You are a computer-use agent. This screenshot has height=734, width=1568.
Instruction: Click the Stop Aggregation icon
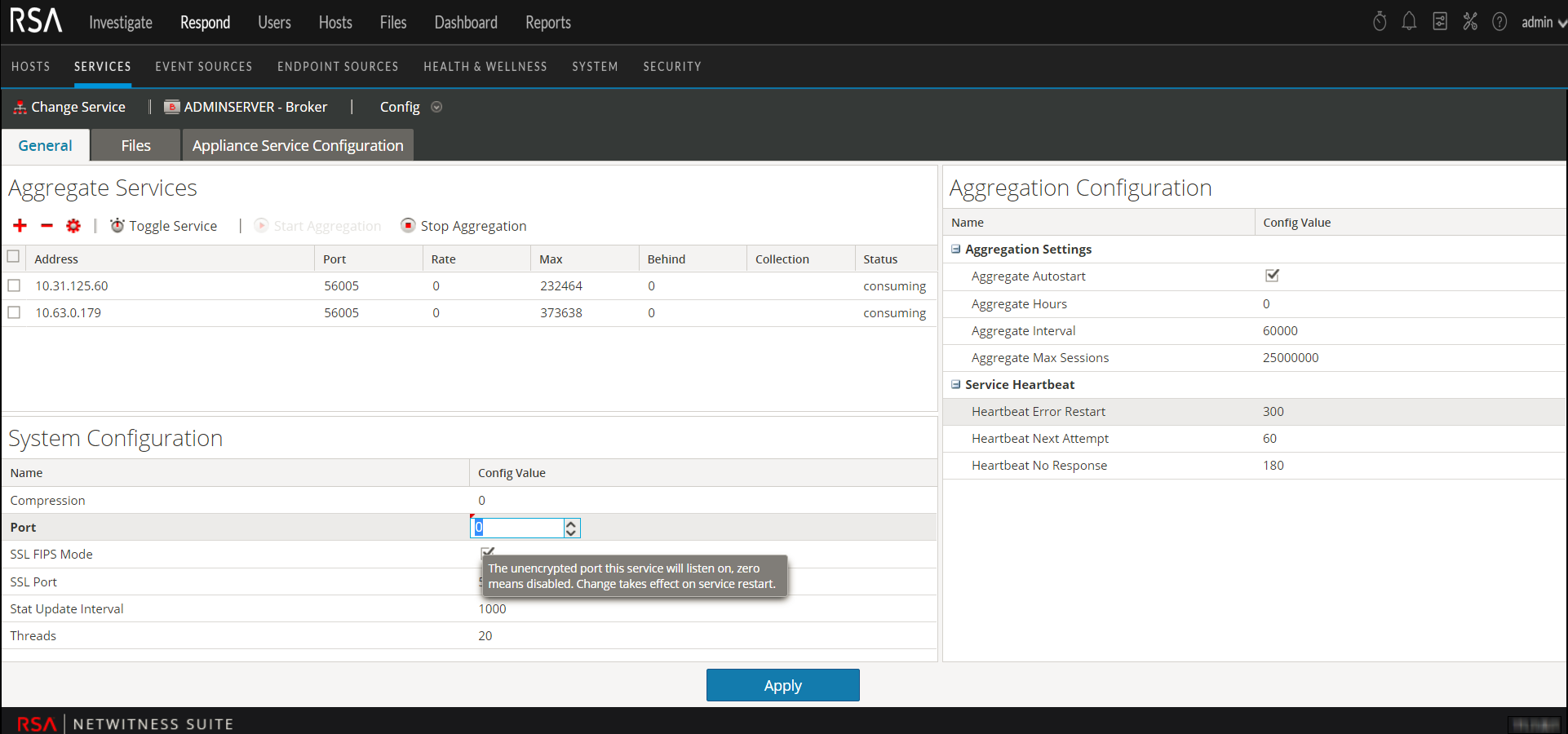(x=408, y=225)
